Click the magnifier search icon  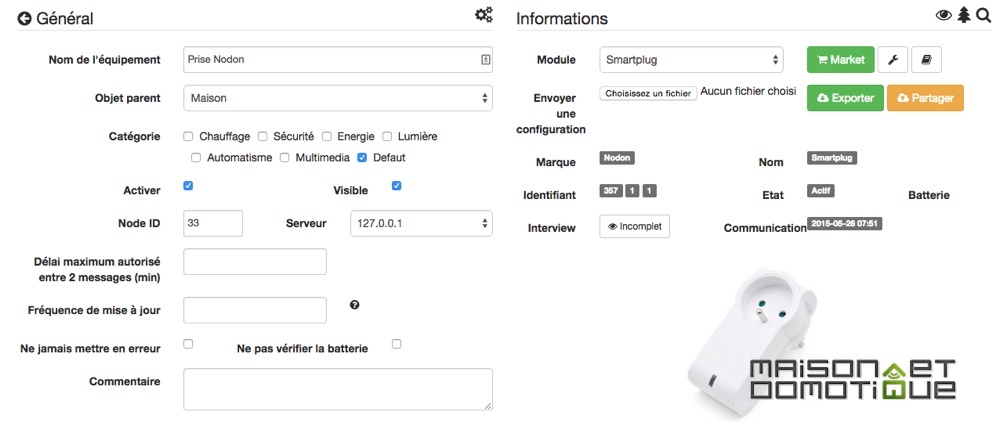tap(983, 15)
